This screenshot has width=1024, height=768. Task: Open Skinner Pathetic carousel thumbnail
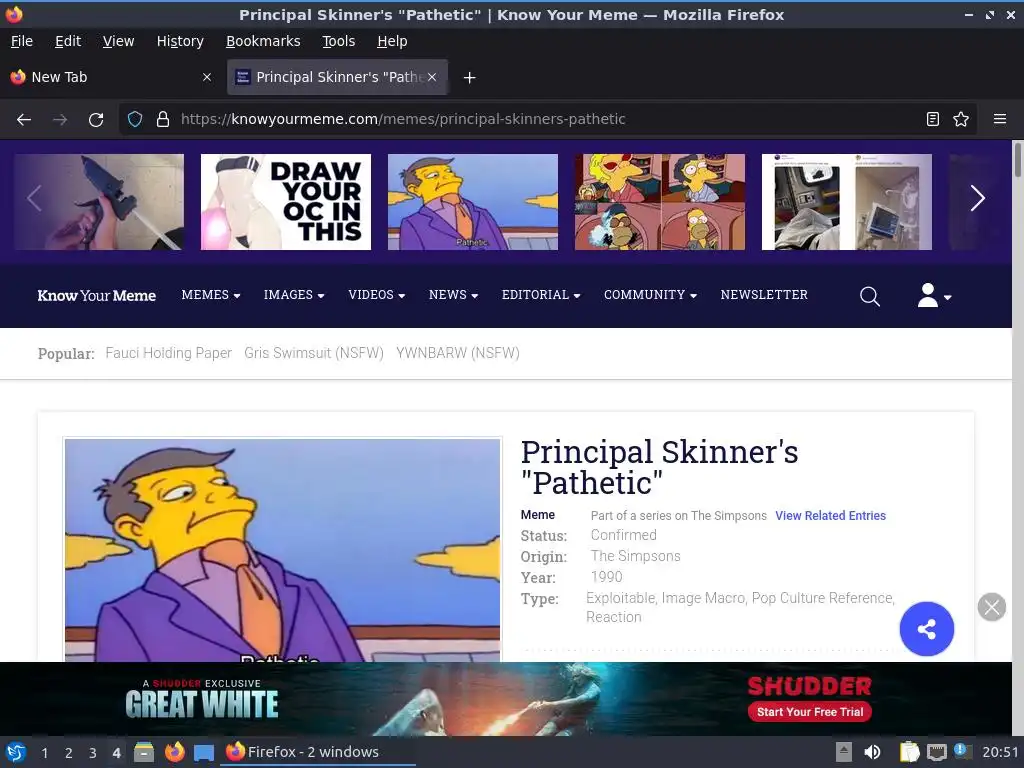coord(473,202)
